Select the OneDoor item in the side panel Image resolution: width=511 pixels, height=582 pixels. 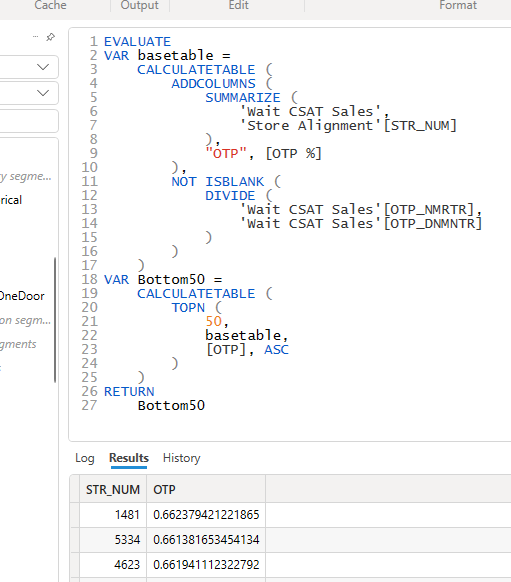pos(22,296)
